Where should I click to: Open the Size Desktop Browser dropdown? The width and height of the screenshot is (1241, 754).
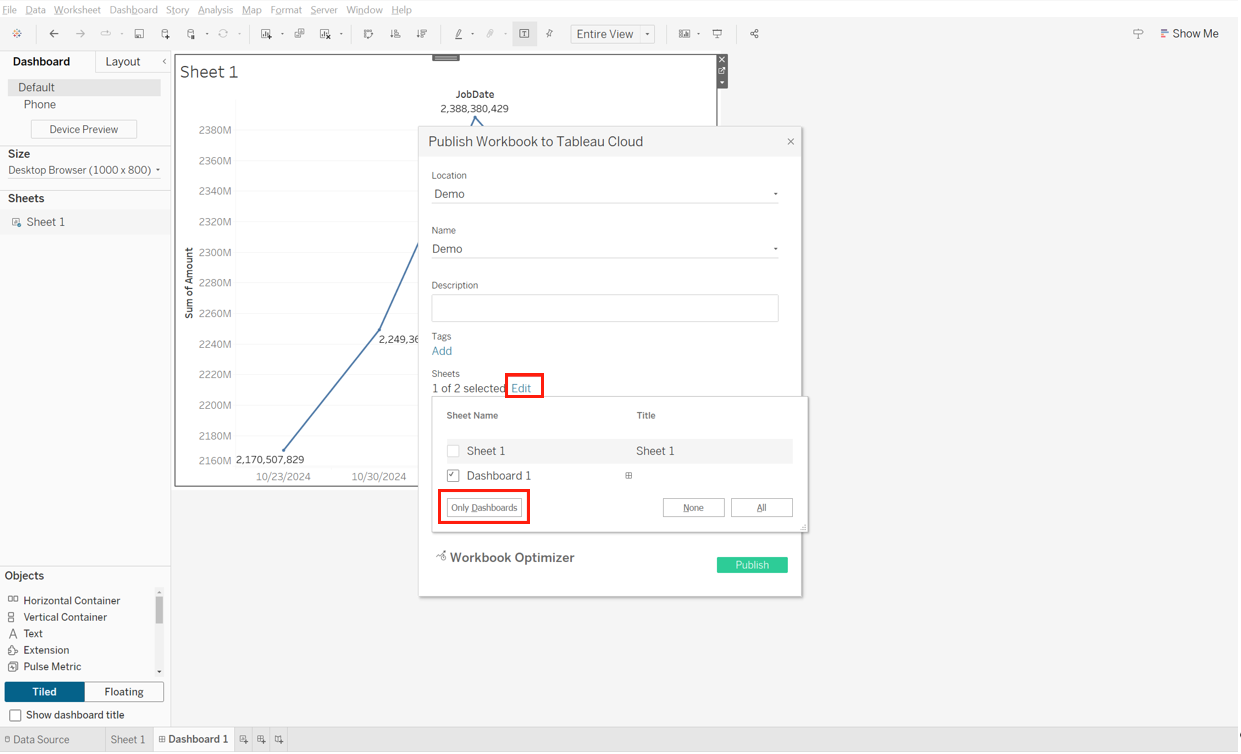pos(84,171)
